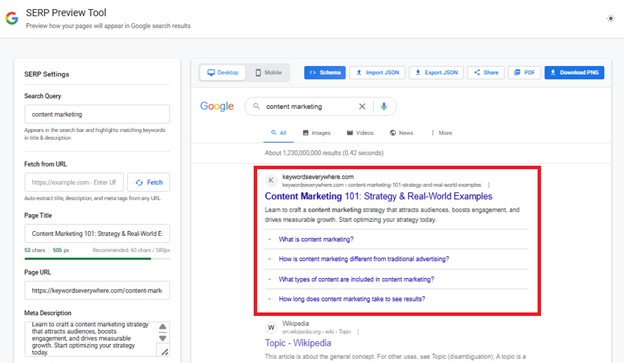Screen dimensions: 624x363
Task: Click the search magnifier icon in preview
Action: click(x=256, y=106)
